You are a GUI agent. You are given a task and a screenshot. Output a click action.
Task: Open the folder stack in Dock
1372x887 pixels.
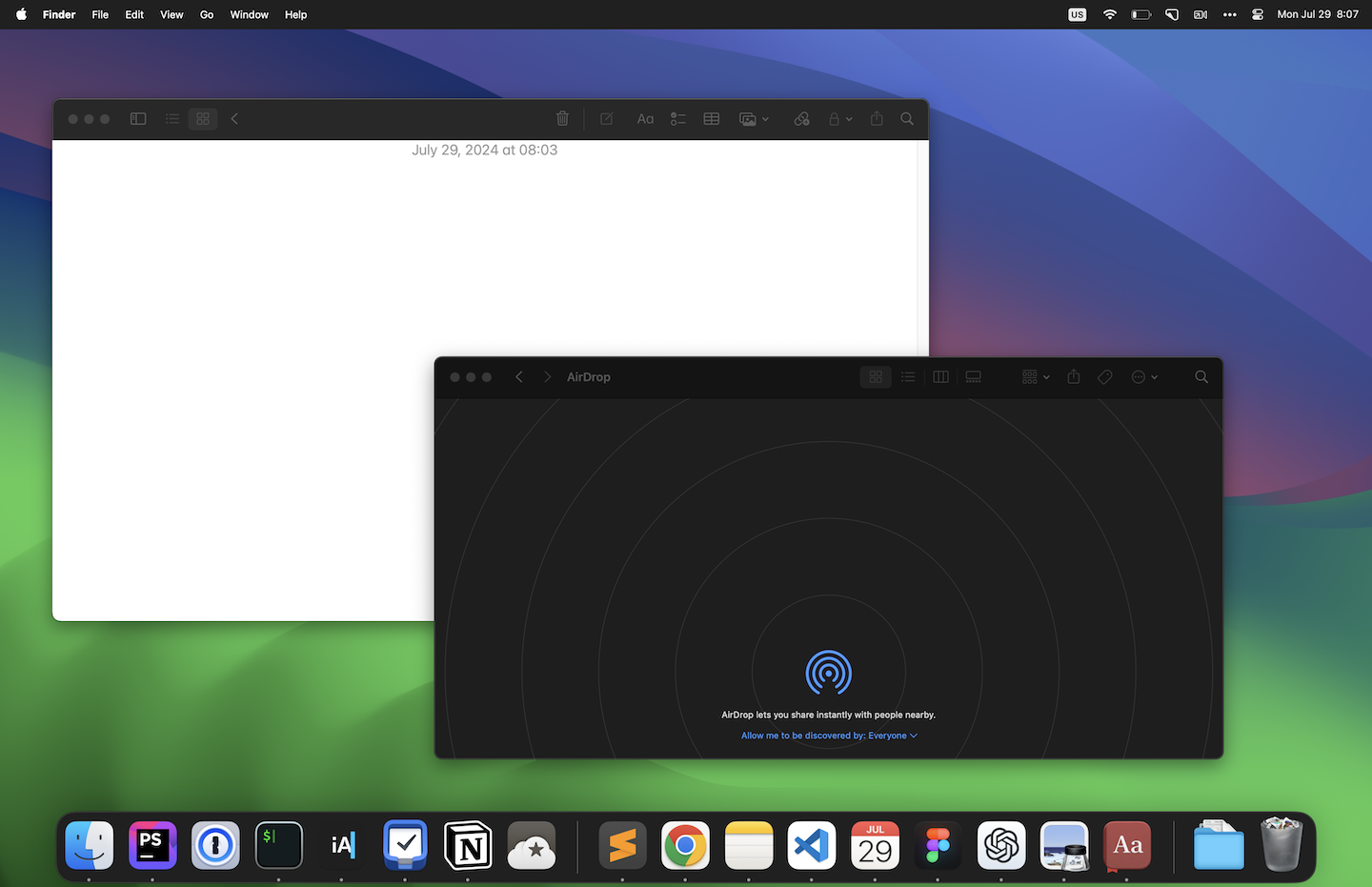1219,845
